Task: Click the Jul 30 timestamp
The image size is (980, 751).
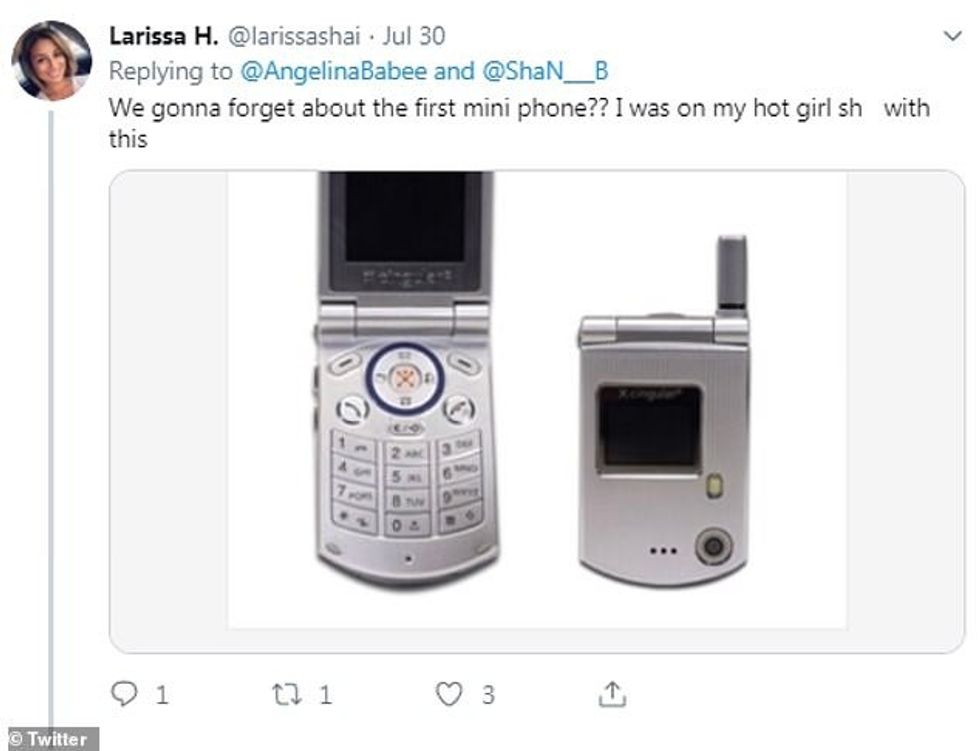Action: 413,39
